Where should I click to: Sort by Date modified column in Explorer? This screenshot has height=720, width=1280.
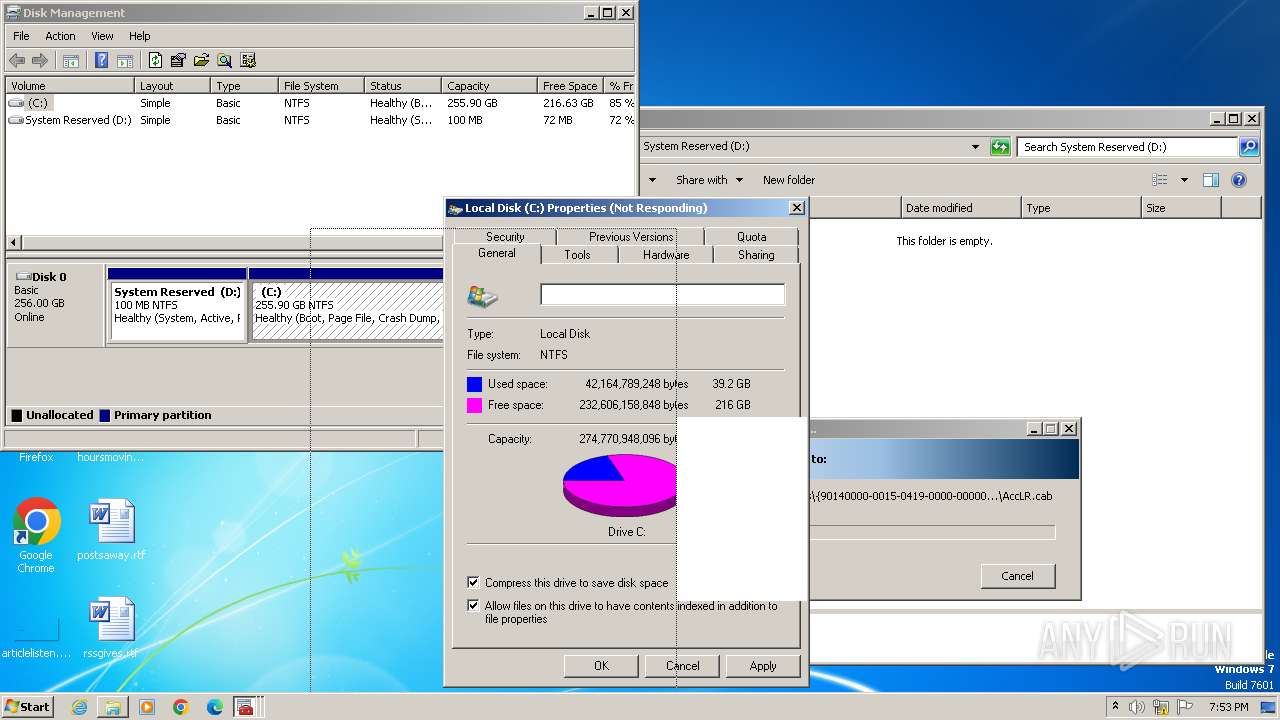tap(961, 208)
